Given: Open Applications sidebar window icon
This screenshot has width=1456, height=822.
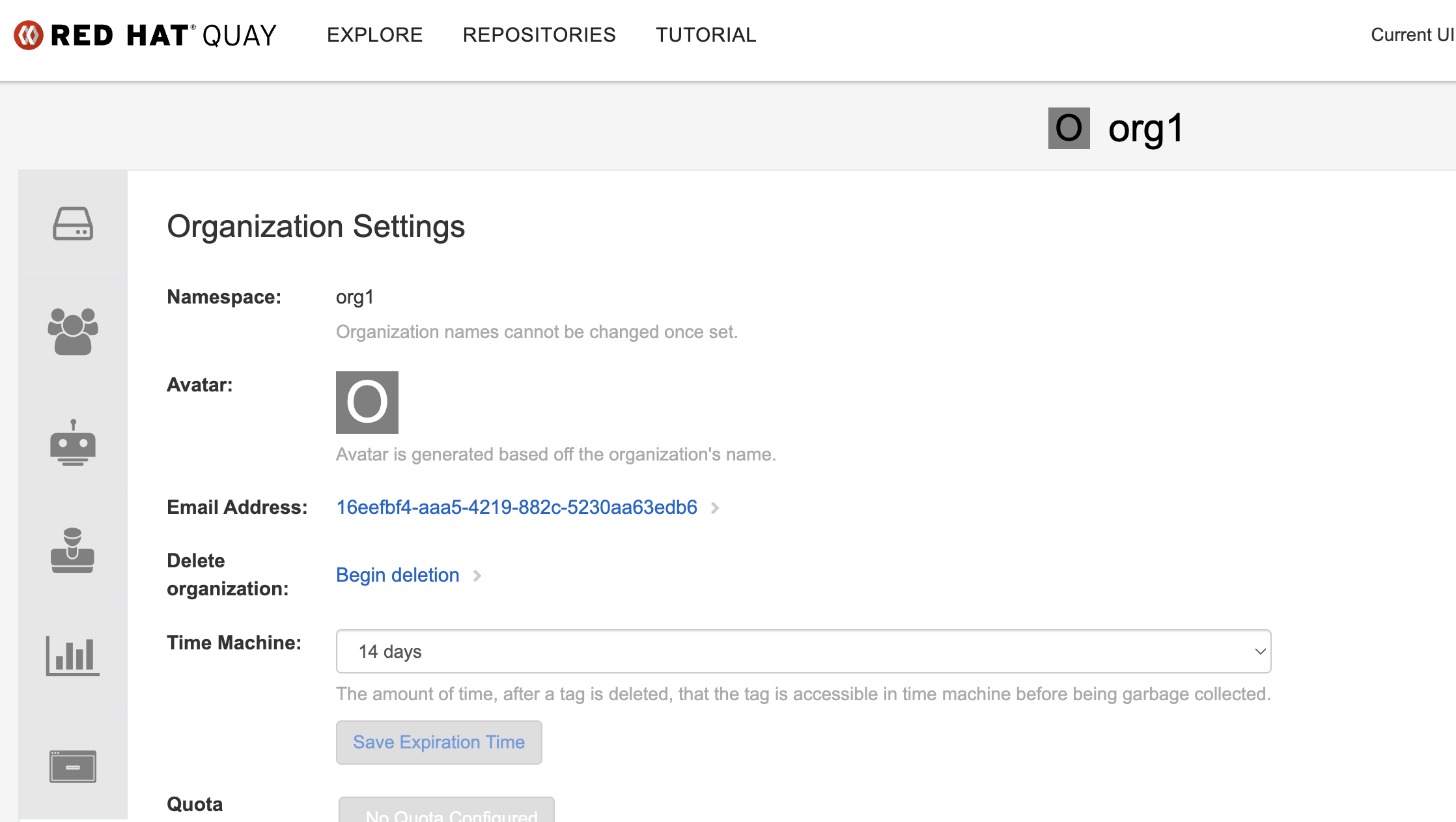Looking at the screenshot, I should (x=73, y=766).
